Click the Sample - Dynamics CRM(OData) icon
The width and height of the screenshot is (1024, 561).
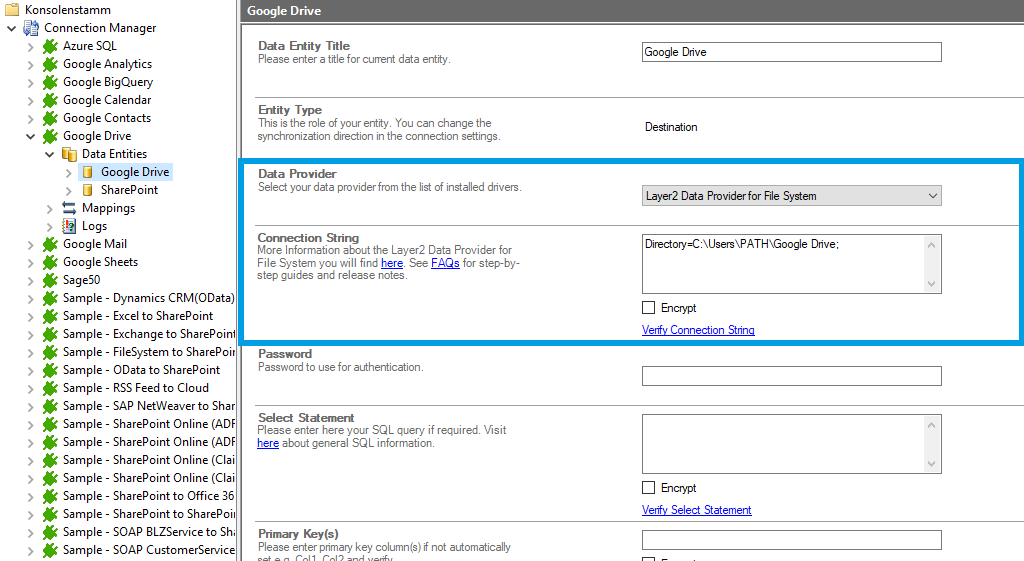pyautogui.click(x=50, y=298)
